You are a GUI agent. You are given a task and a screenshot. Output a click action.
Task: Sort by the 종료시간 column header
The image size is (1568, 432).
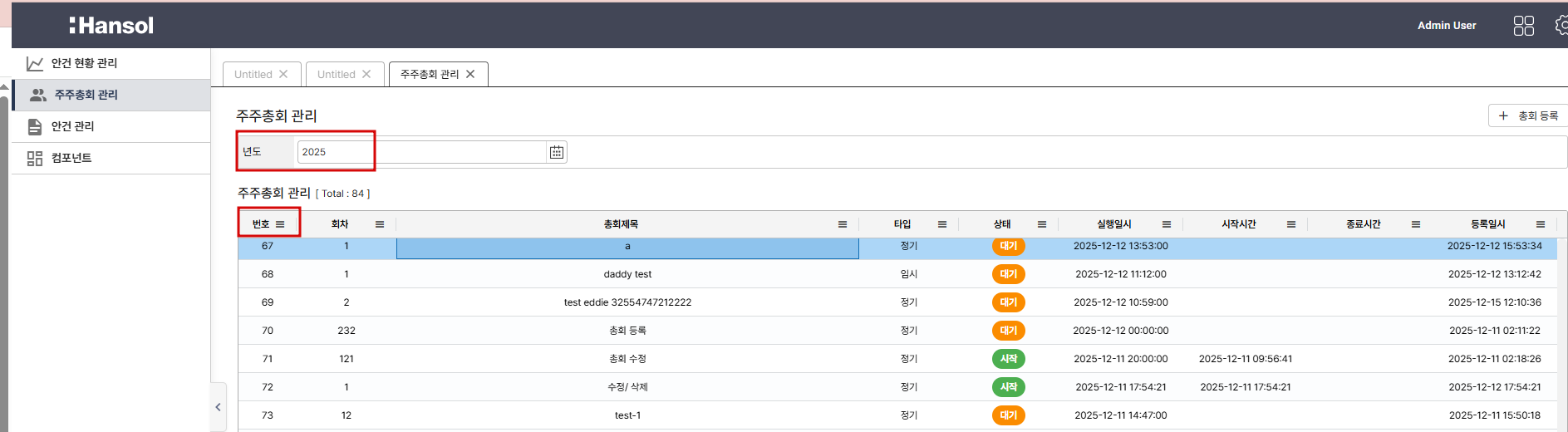(1364, 224)
